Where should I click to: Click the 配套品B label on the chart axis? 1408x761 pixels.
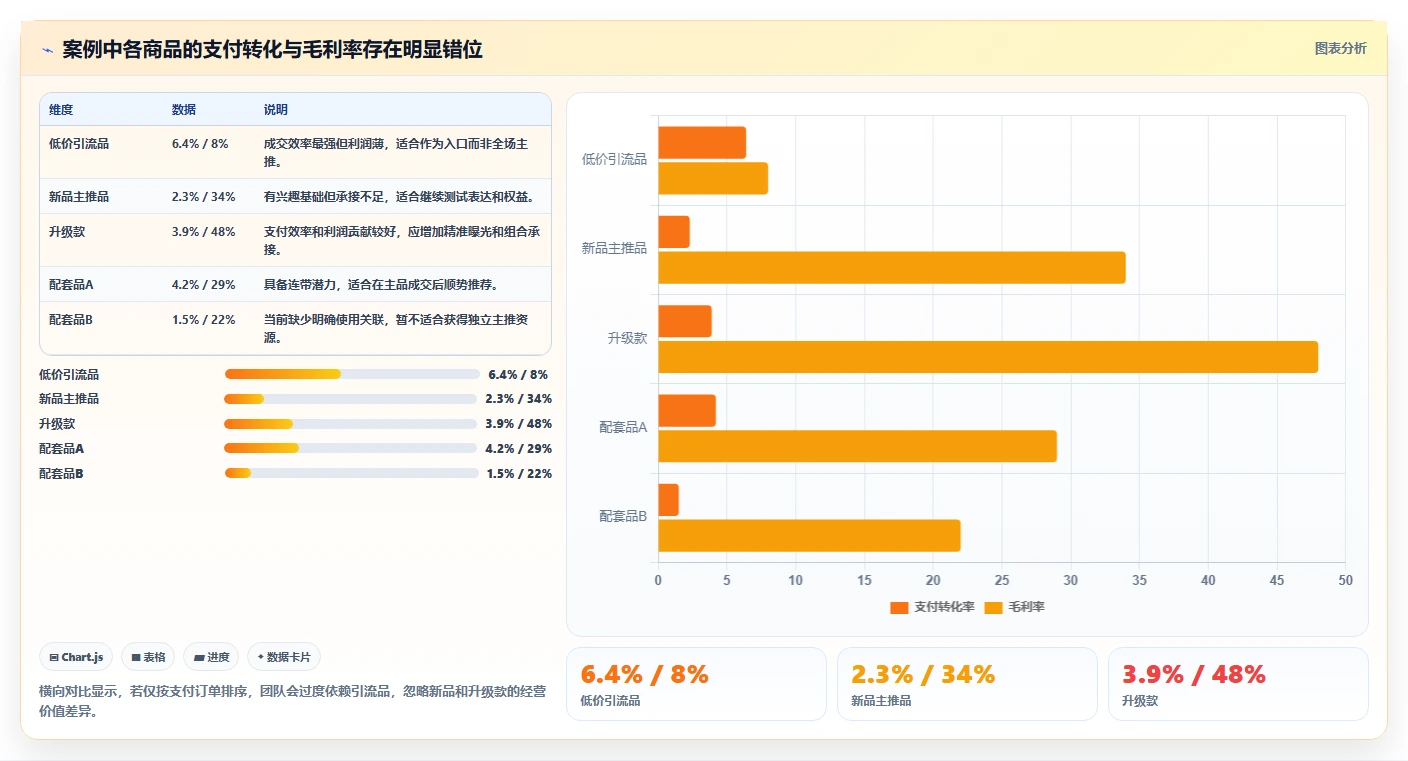pyautogui.click(x=623, y=516)
